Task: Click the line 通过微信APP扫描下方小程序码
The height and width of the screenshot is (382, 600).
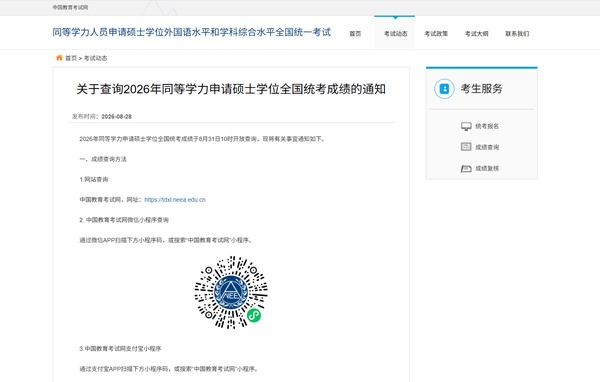Action: click(166, 240)
